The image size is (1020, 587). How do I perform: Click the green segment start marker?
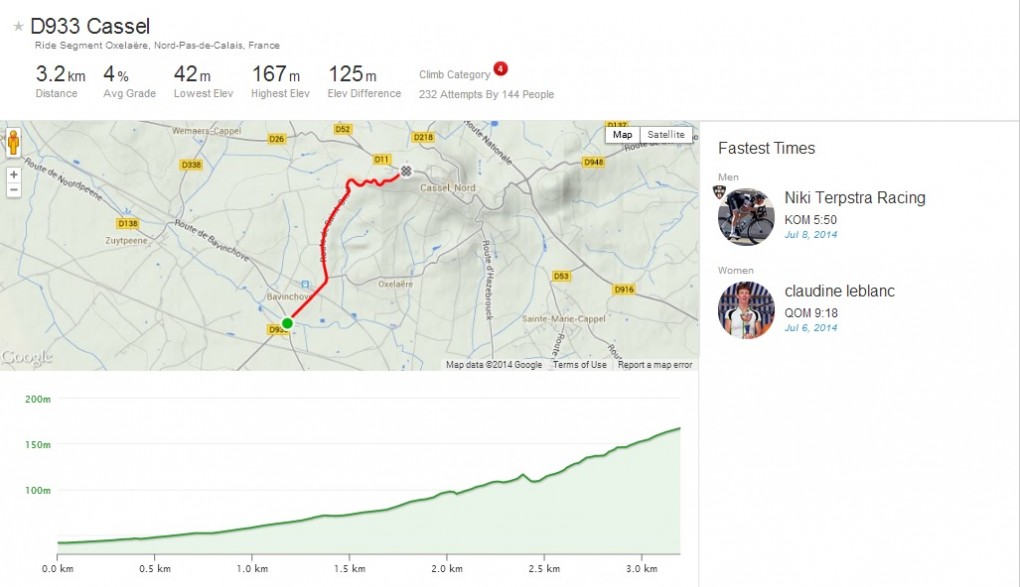tap(287, 323)
